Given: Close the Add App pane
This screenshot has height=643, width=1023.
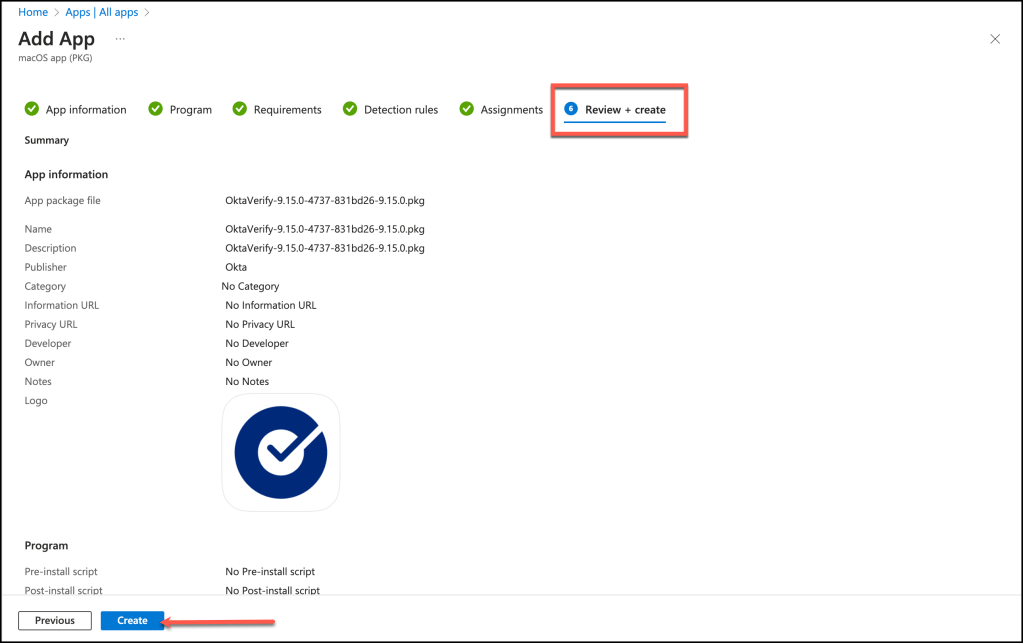Looking at the screenshot, I should click(994, 39).
